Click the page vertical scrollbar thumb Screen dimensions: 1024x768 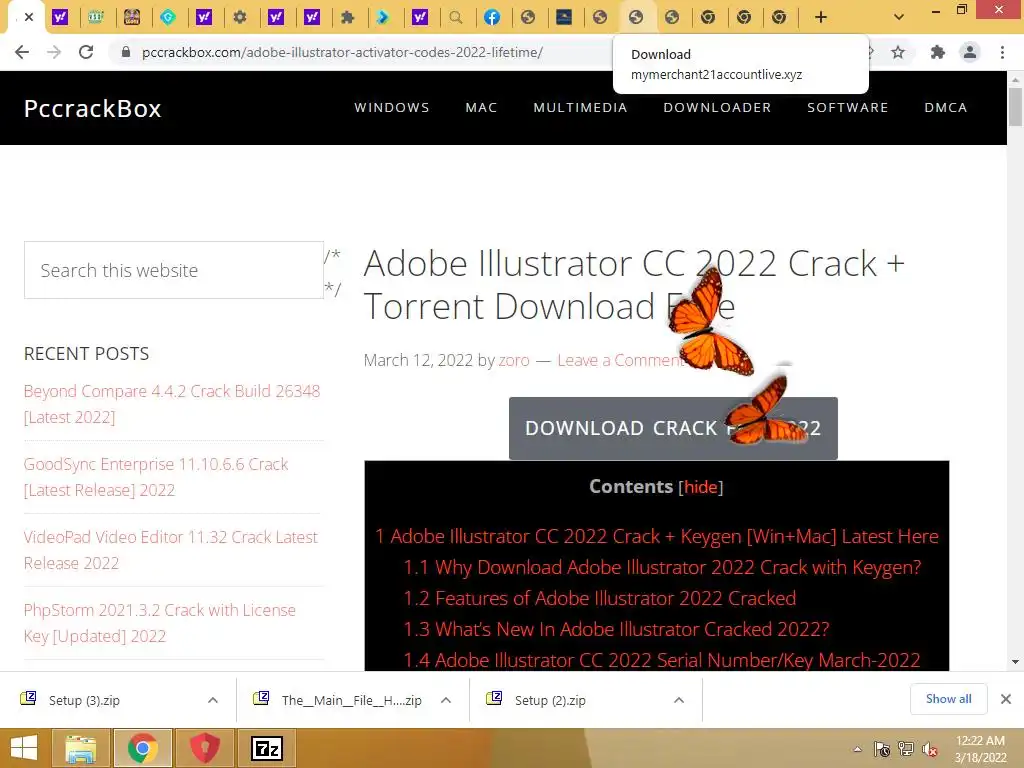[1015, 107]
